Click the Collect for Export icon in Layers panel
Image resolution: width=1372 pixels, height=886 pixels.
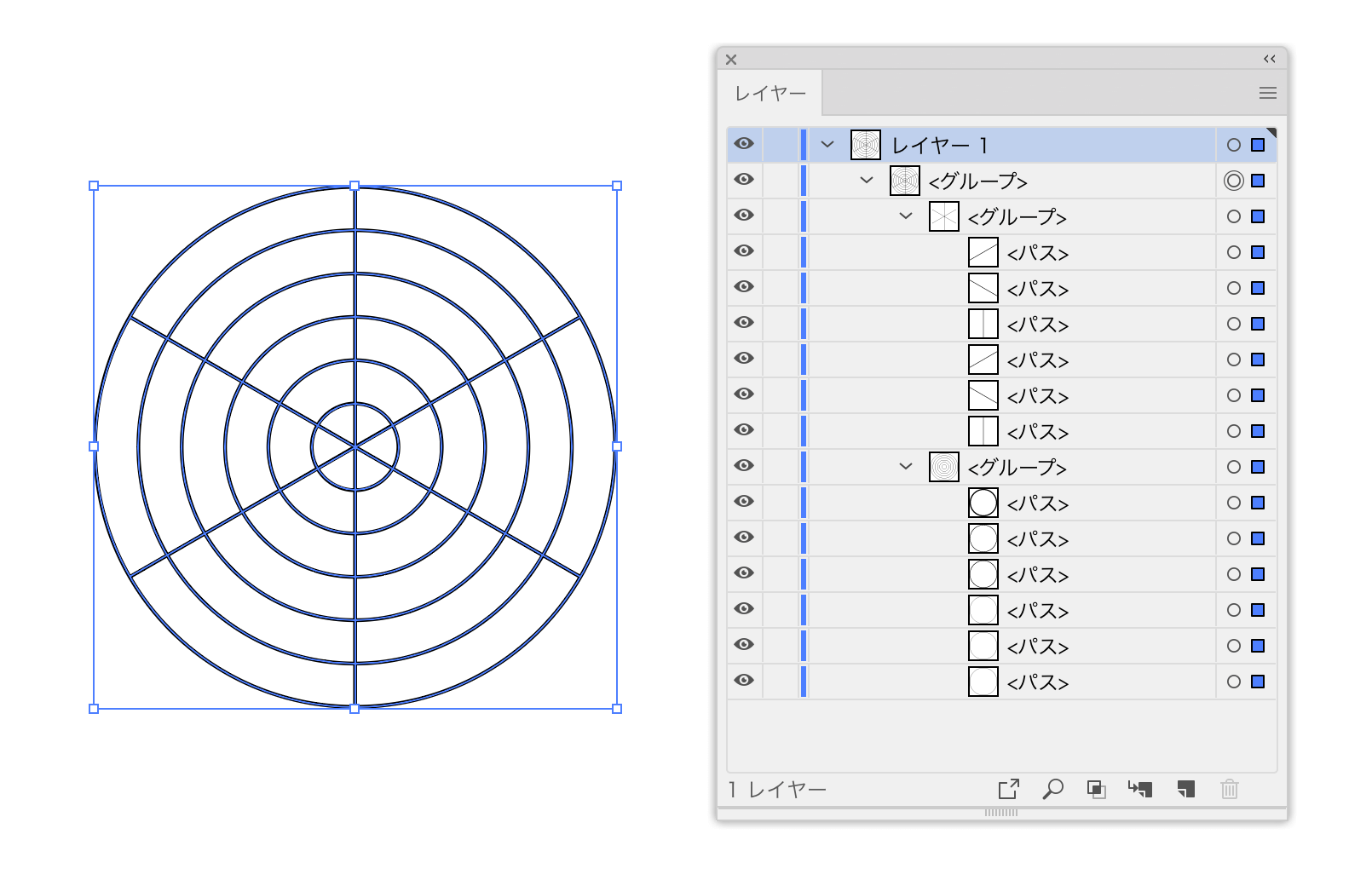tap(1008, 789)
